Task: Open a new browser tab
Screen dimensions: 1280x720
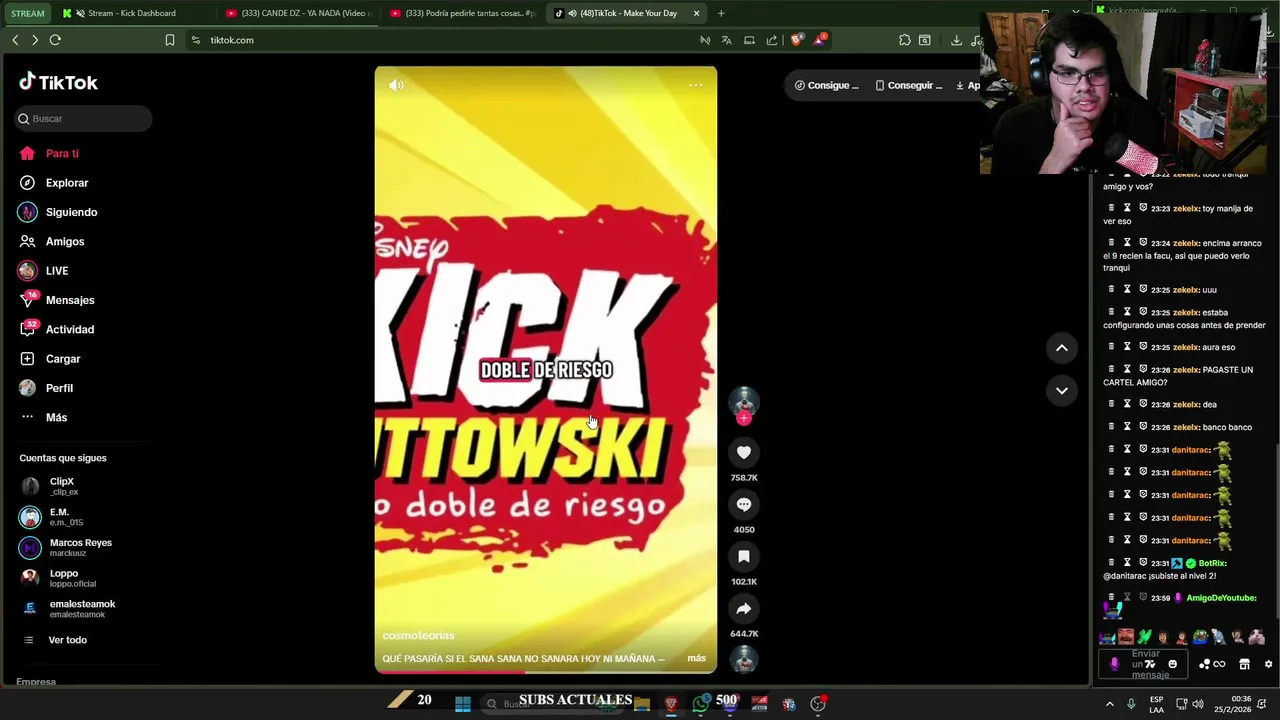Action: tap(721, 13)
